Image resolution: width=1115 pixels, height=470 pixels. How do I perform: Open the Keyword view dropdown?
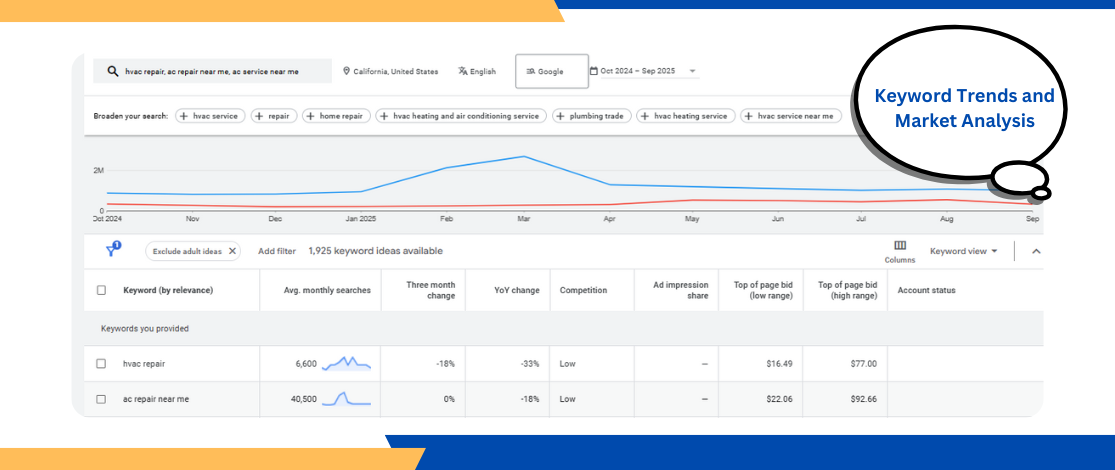[963, 251]
